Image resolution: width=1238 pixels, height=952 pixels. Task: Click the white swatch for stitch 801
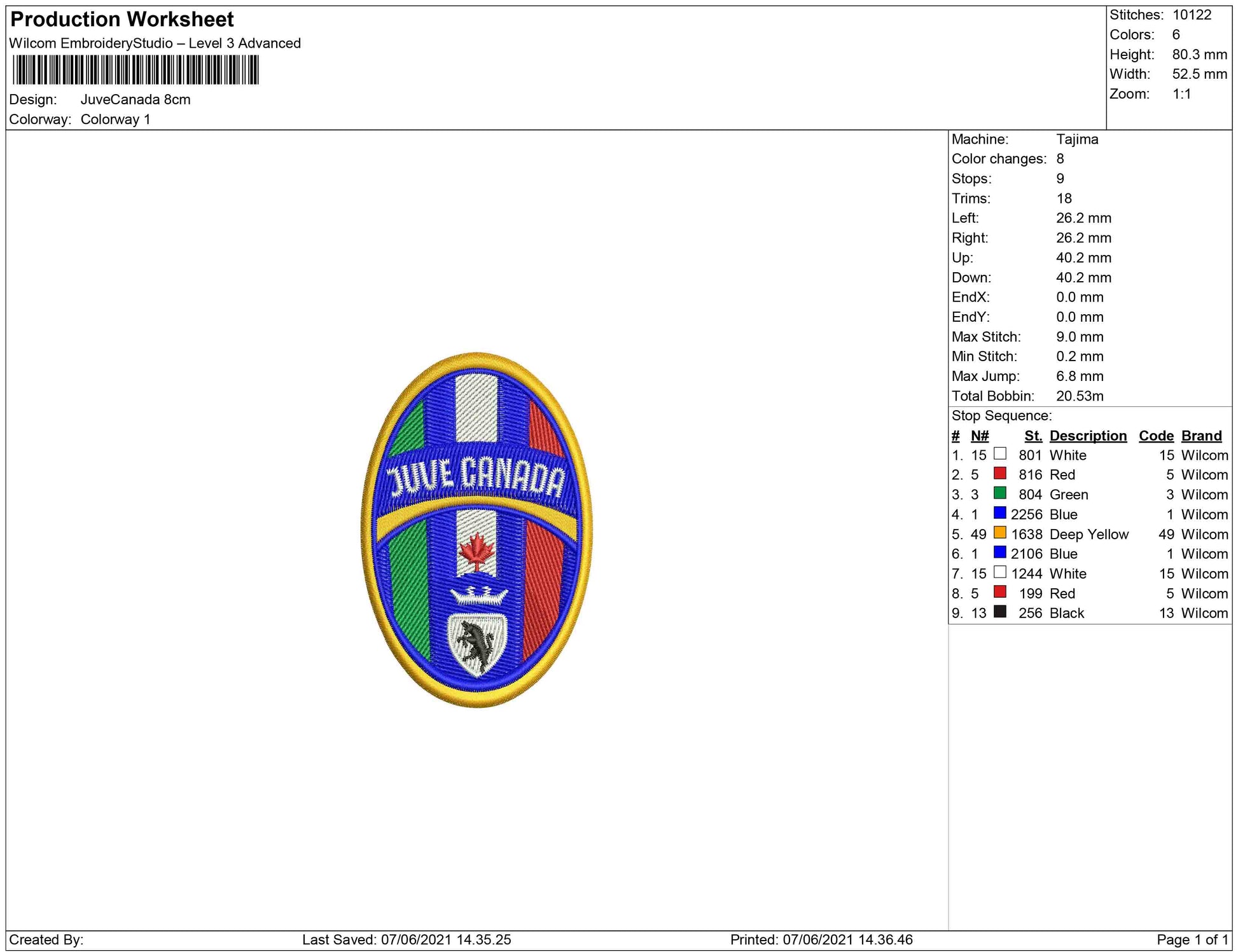coord(1000,454)
